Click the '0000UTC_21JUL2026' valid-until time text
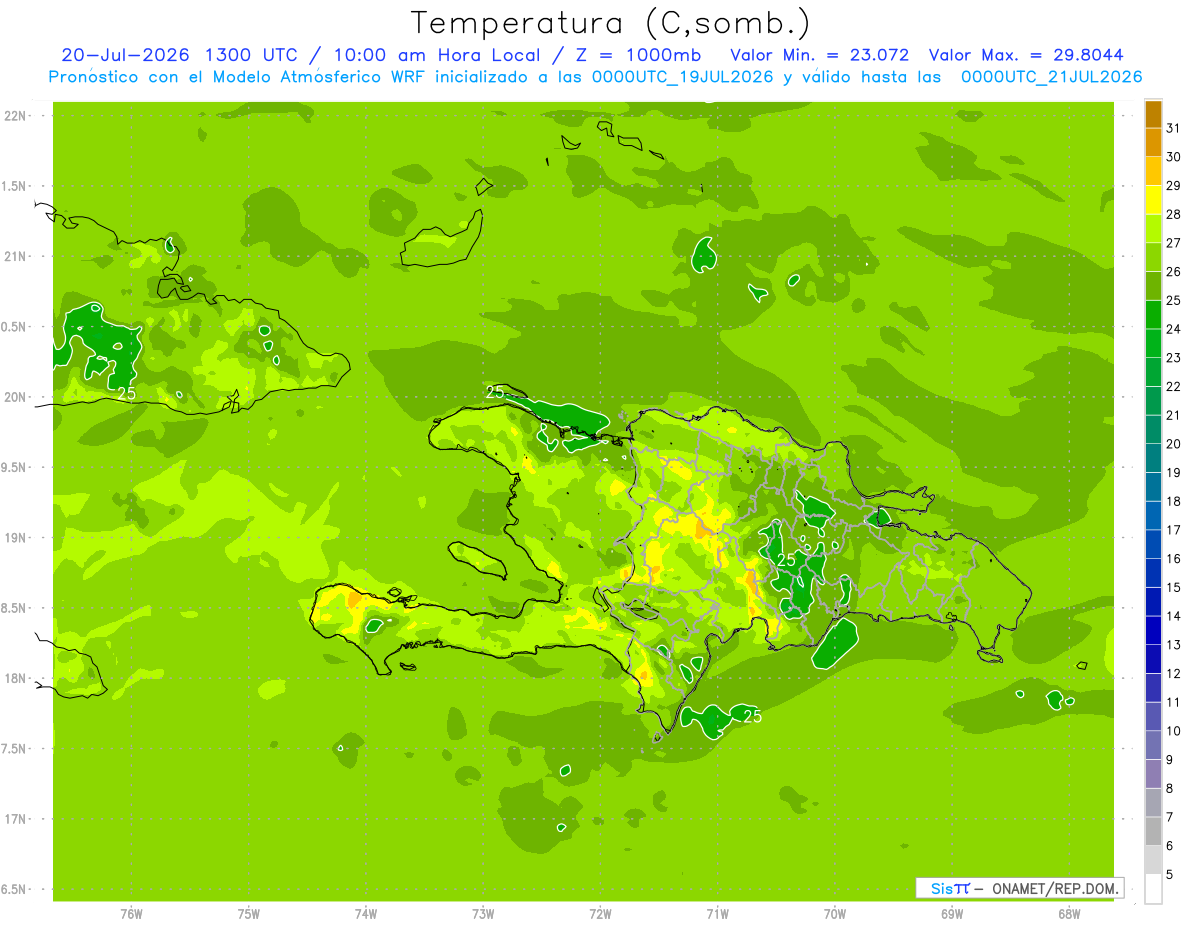 click(1051, 77)
